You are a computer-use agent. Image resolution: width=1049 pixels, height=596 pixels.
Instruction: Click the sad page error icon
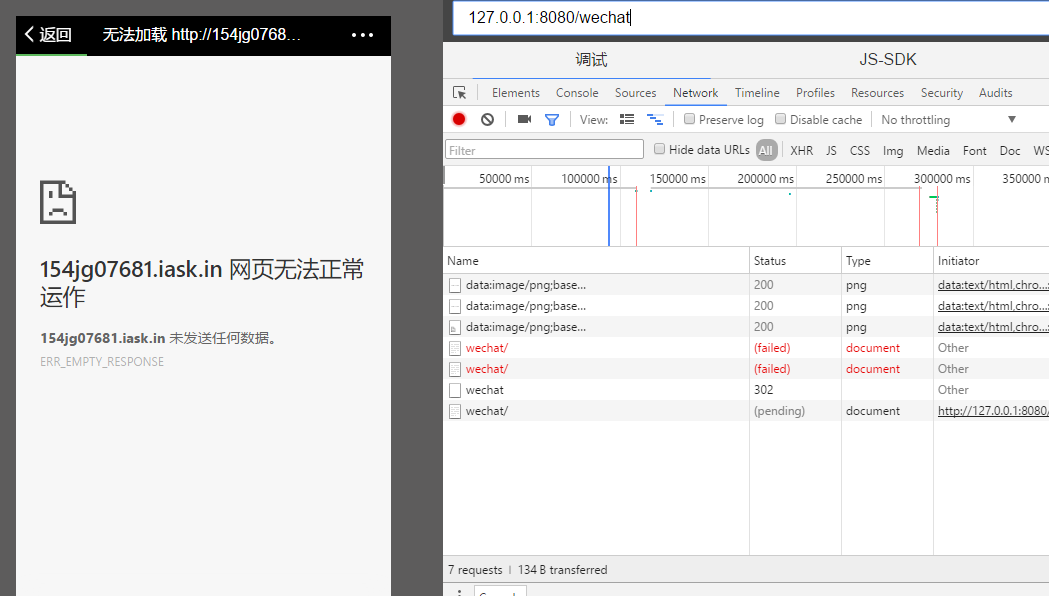(x=58, y=202)
